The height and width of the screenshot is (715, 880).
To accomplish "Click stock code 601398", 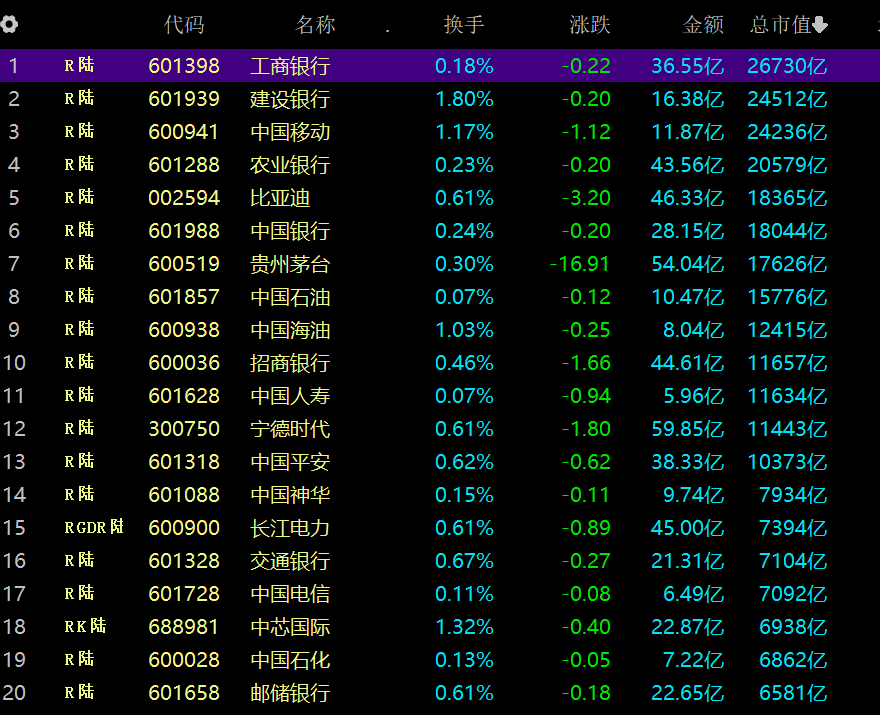I will [184, 66].
